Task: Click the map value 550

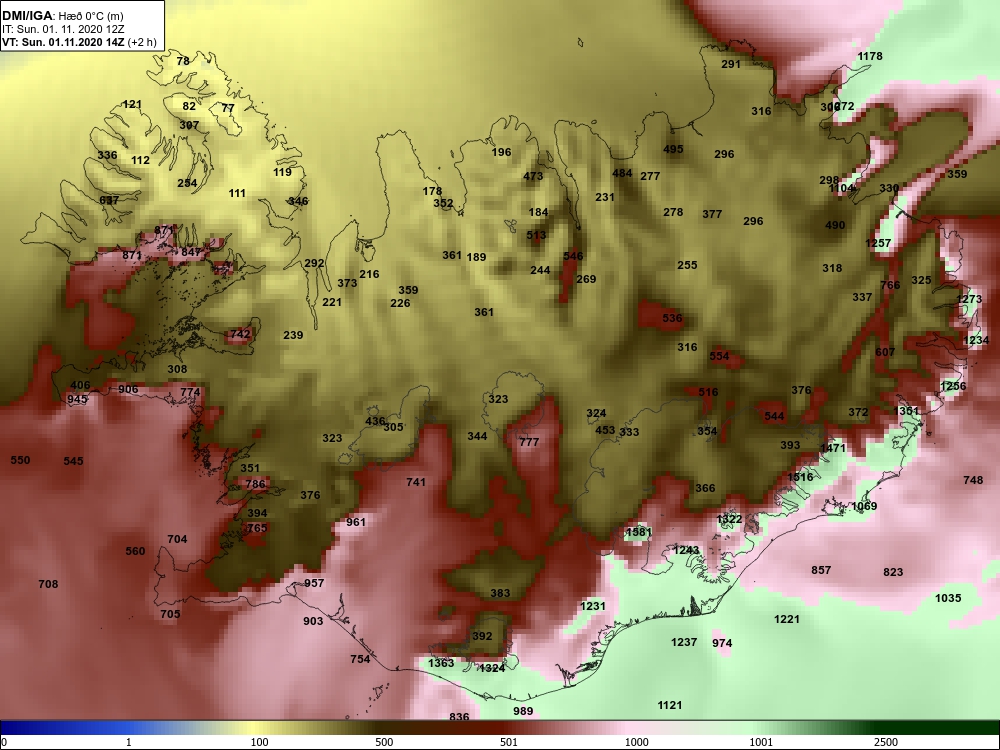Action: pos(20,460)
